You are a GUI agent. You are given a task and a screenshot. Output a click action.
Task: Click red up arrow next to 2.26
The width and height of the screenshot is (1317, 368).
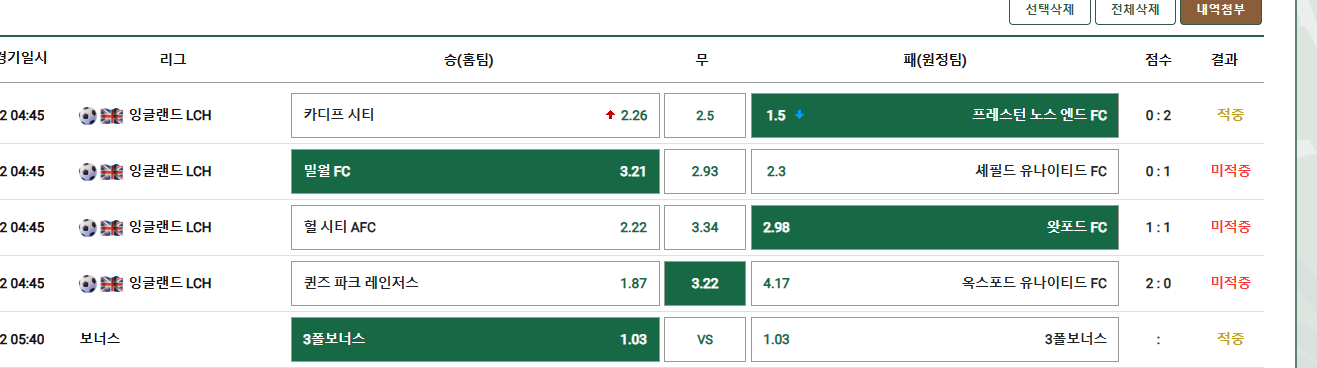[x=610, y=115]
